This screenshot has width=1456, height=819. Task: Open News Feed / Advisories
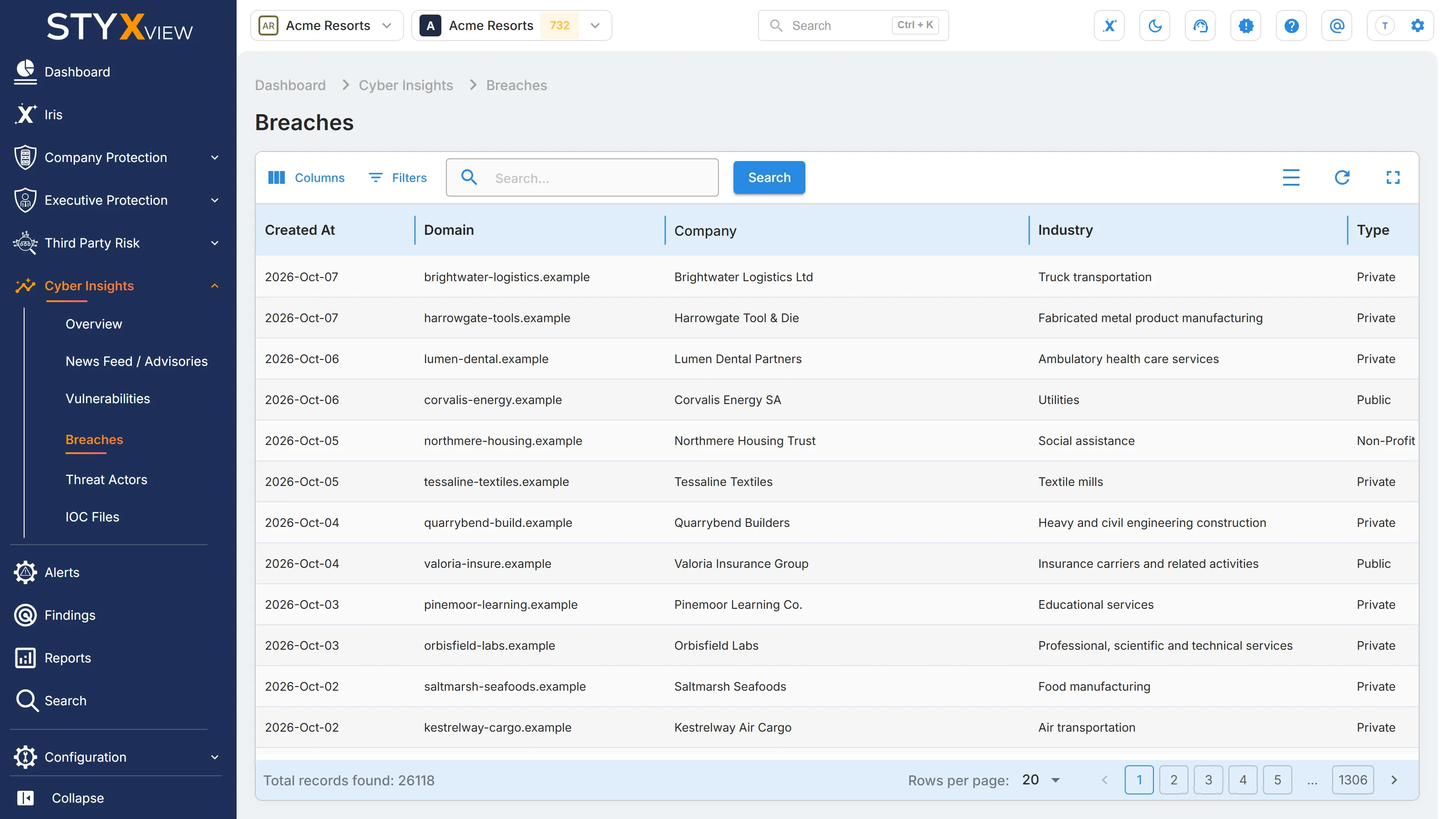(136, 361)
